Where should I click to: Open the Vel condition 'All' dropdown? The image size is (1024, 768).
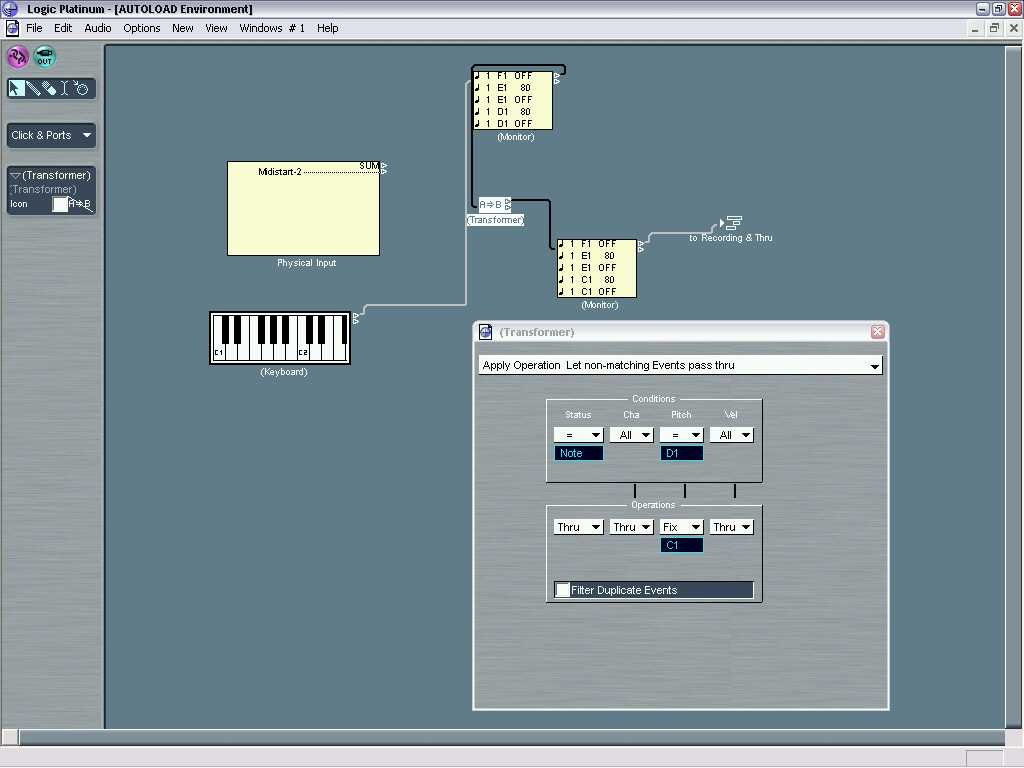731,435
